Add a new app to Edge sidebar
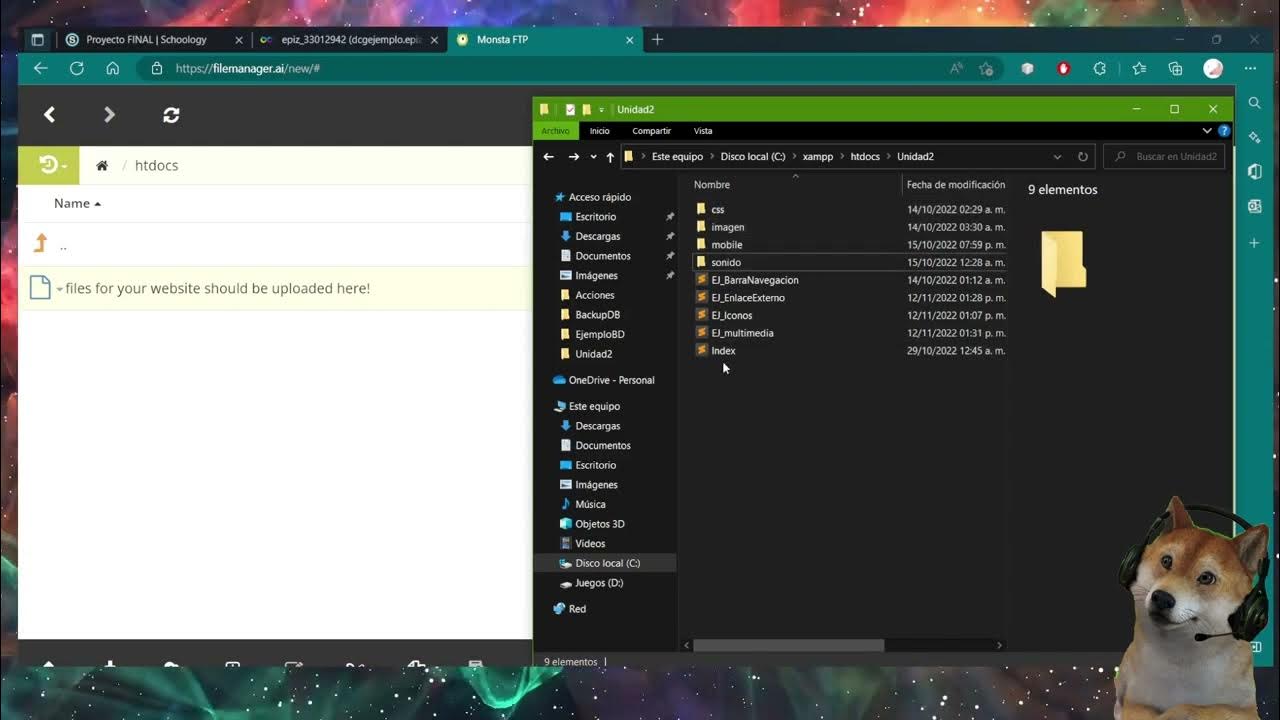1280x720 pixels. [x=1254, y=243]
